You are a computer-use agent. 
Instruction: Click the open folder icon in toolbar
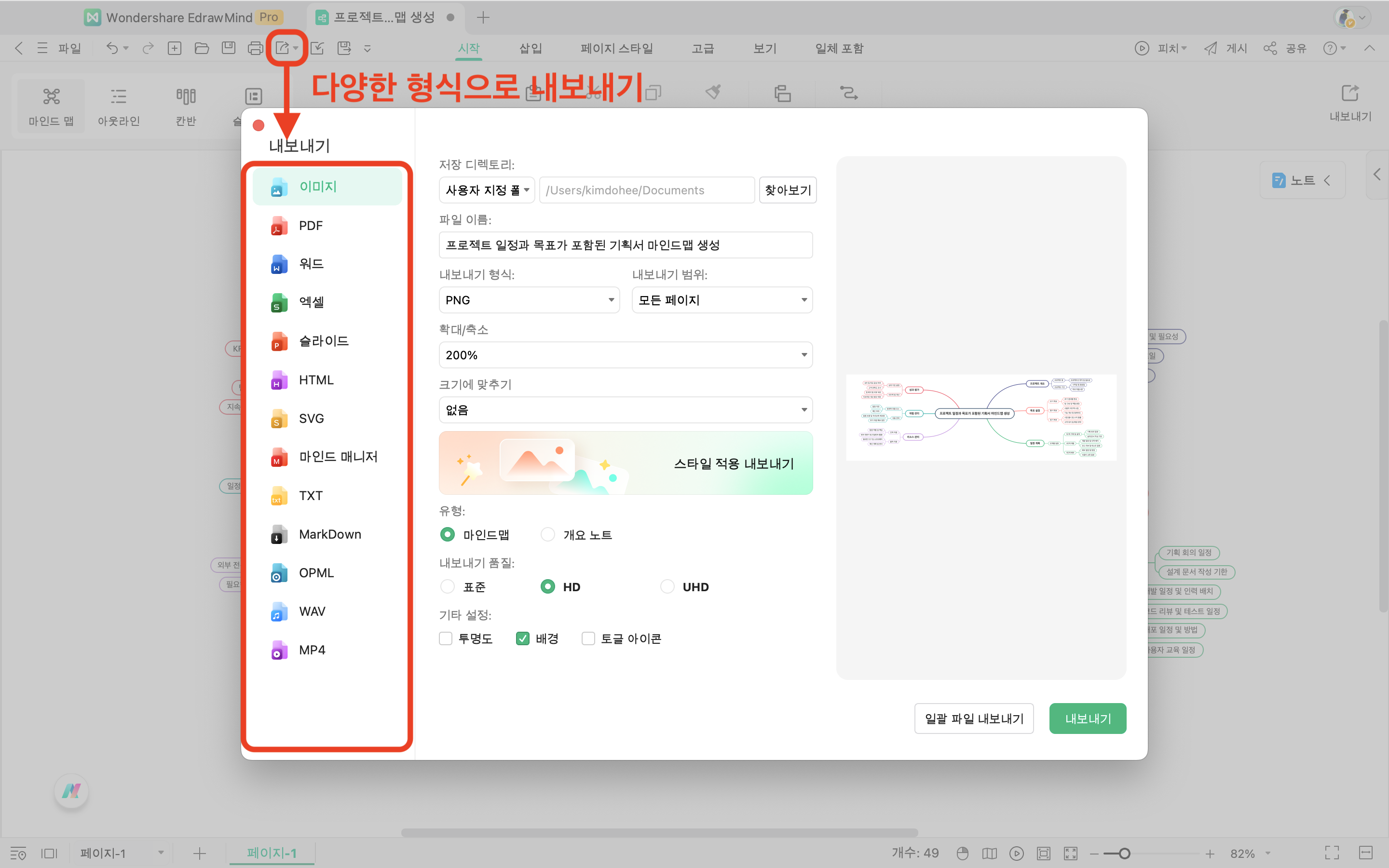pos(202,48)
